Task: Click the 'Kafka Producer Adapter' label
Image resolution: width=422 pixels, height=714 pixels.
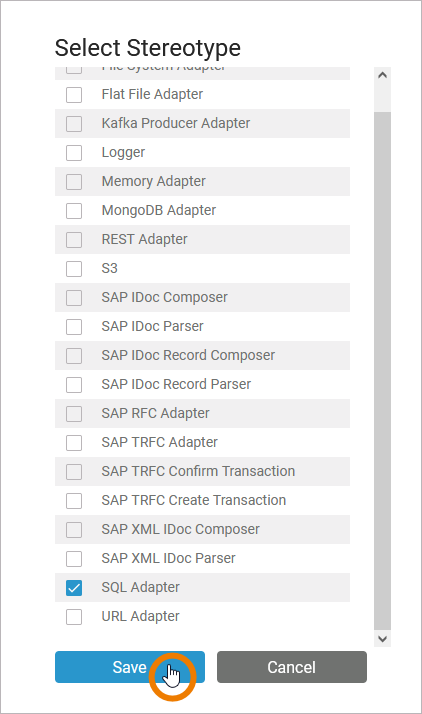Action: [176, 123]
